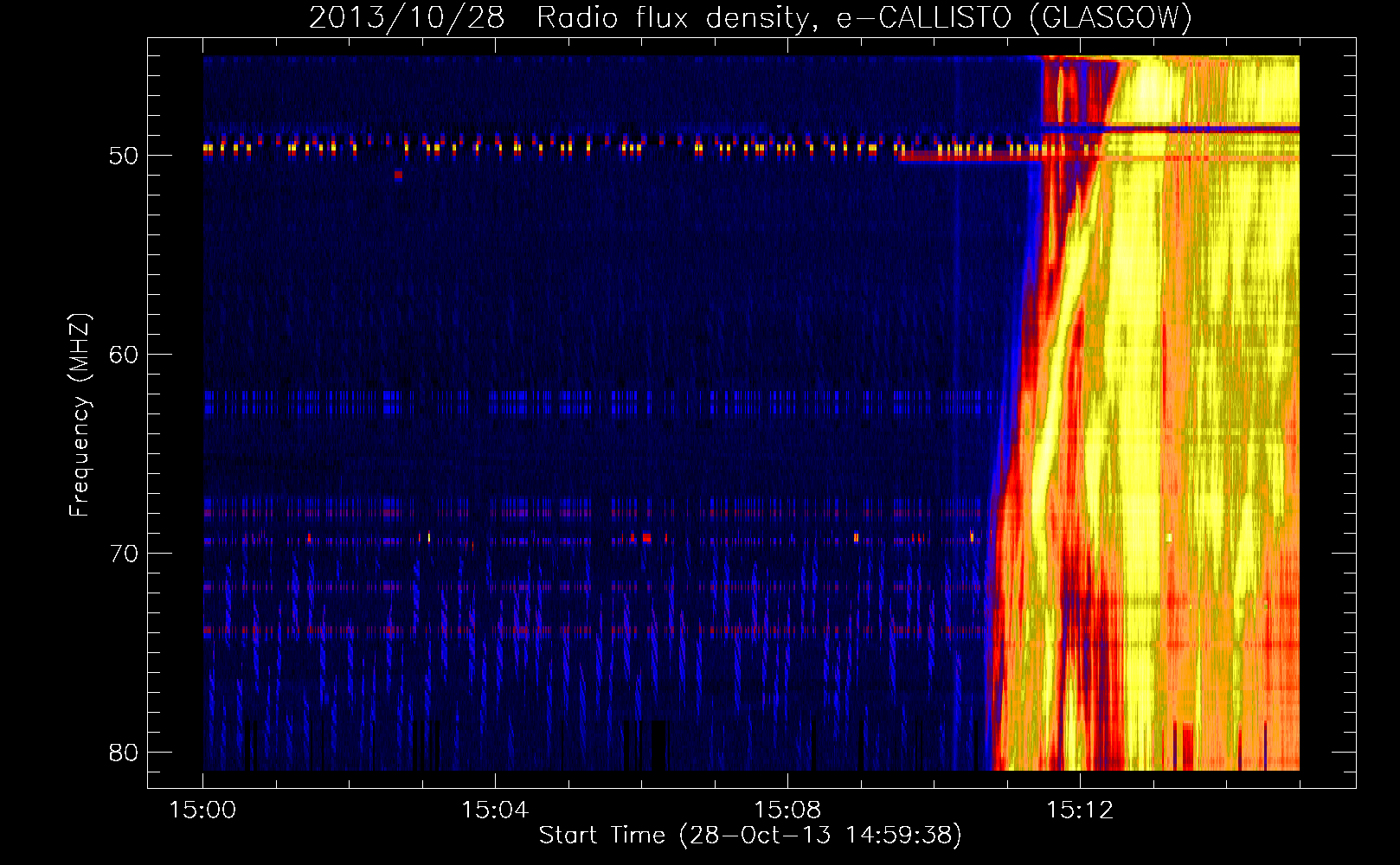Click the 50 frequency axis label

tap(124, 156)
